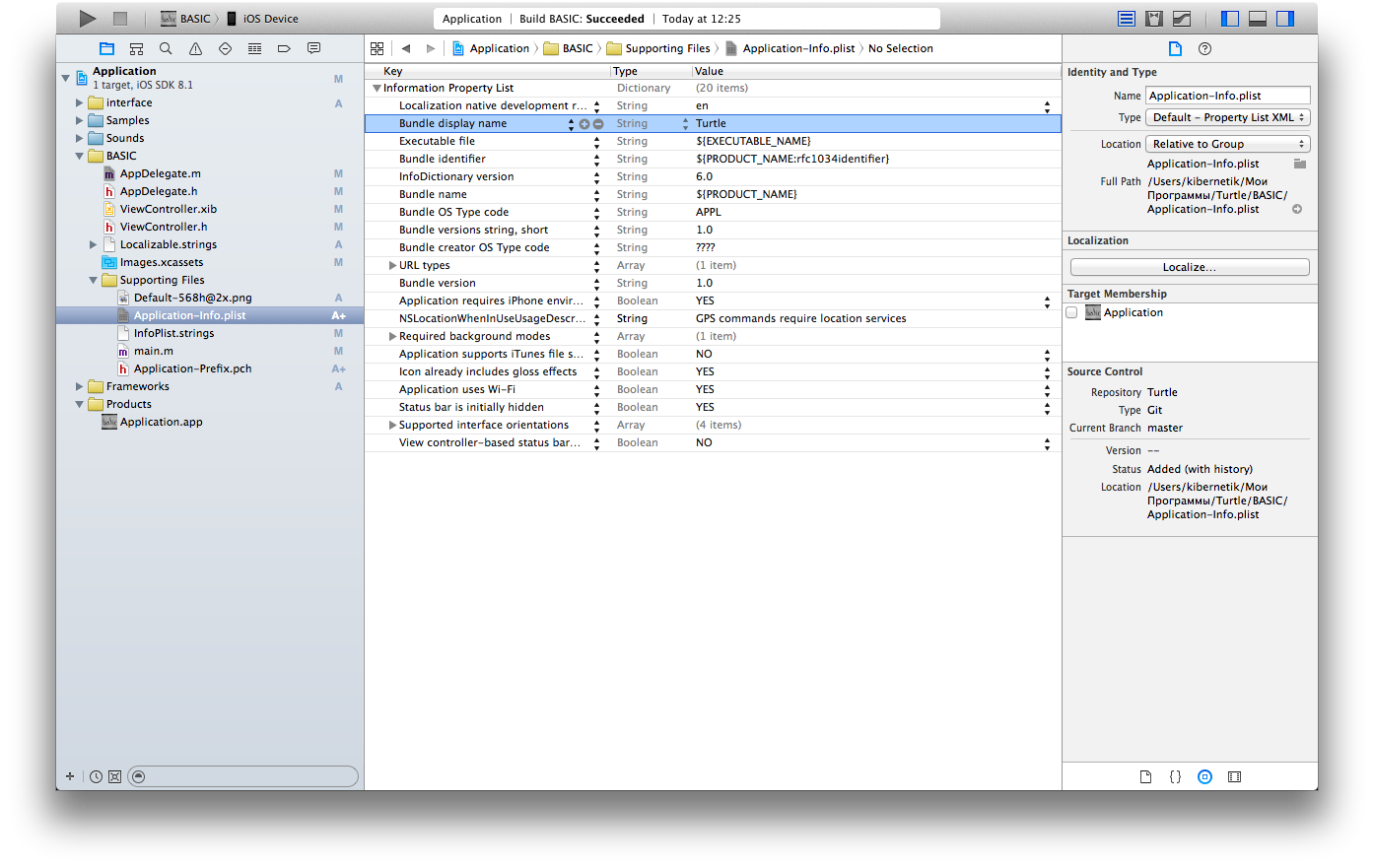Show the Project navigator

(x=106, y=48)
